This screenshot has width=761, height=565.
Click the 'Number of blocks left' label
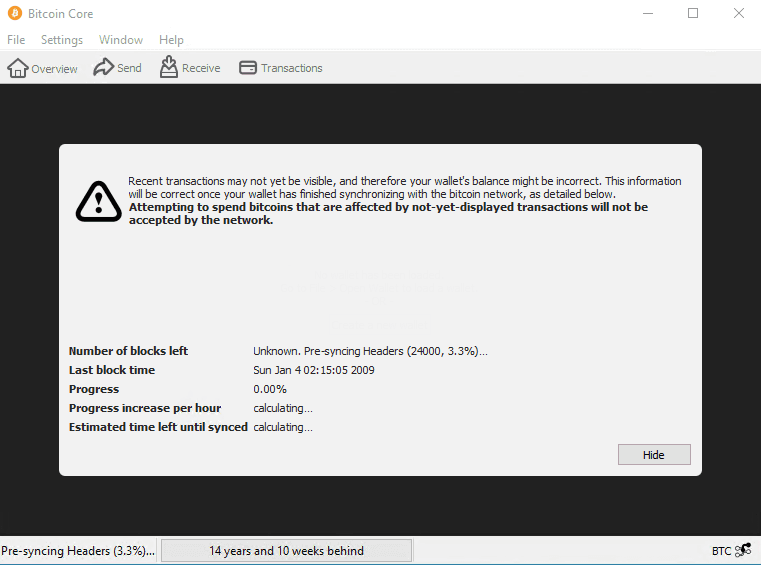[128, 350]
